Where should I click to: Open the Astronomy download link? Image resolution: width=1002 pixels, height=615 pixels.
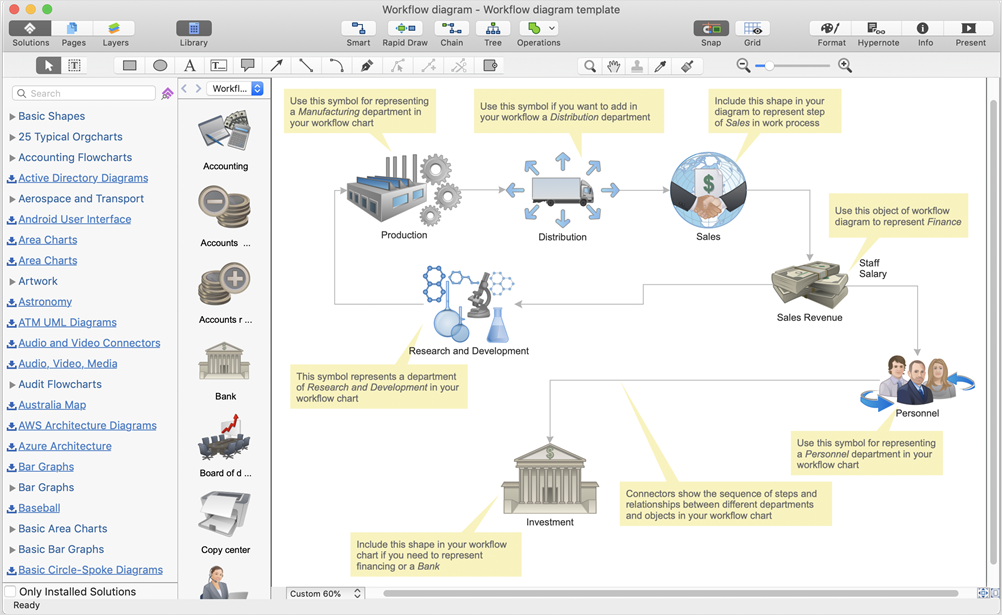pos(45,302)
